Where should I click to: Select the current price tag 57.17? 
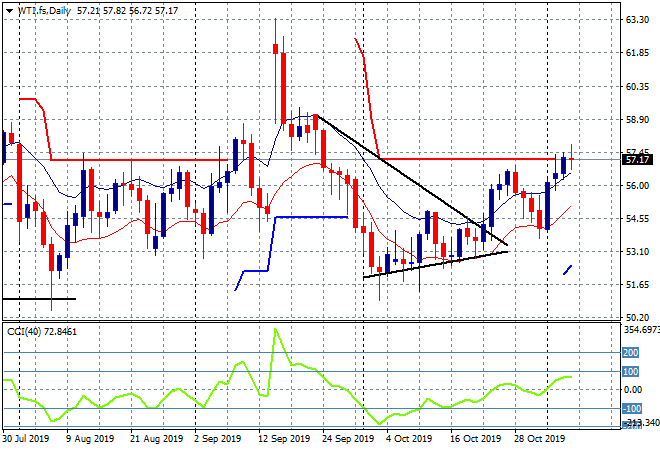637,160
